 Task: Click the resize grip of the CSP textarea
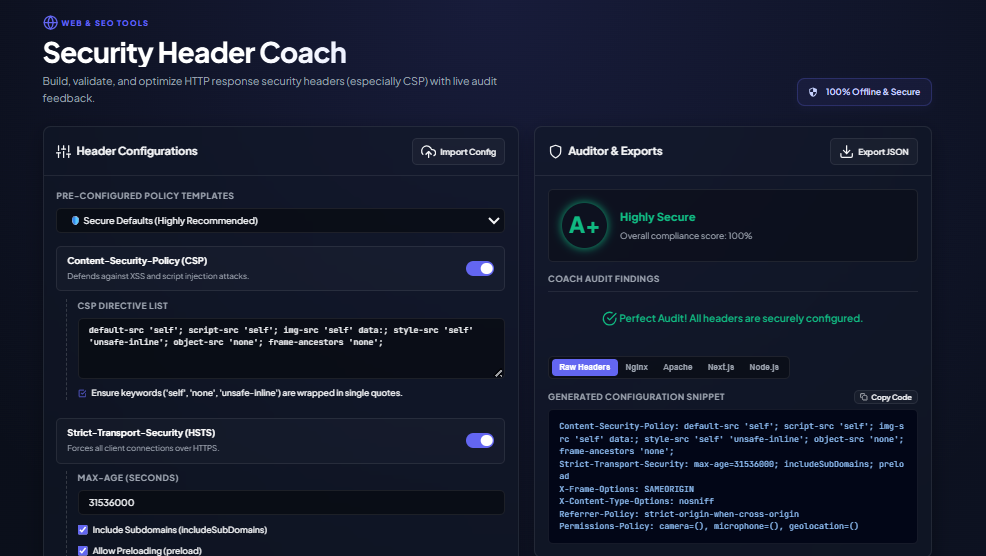click(498, 373)
